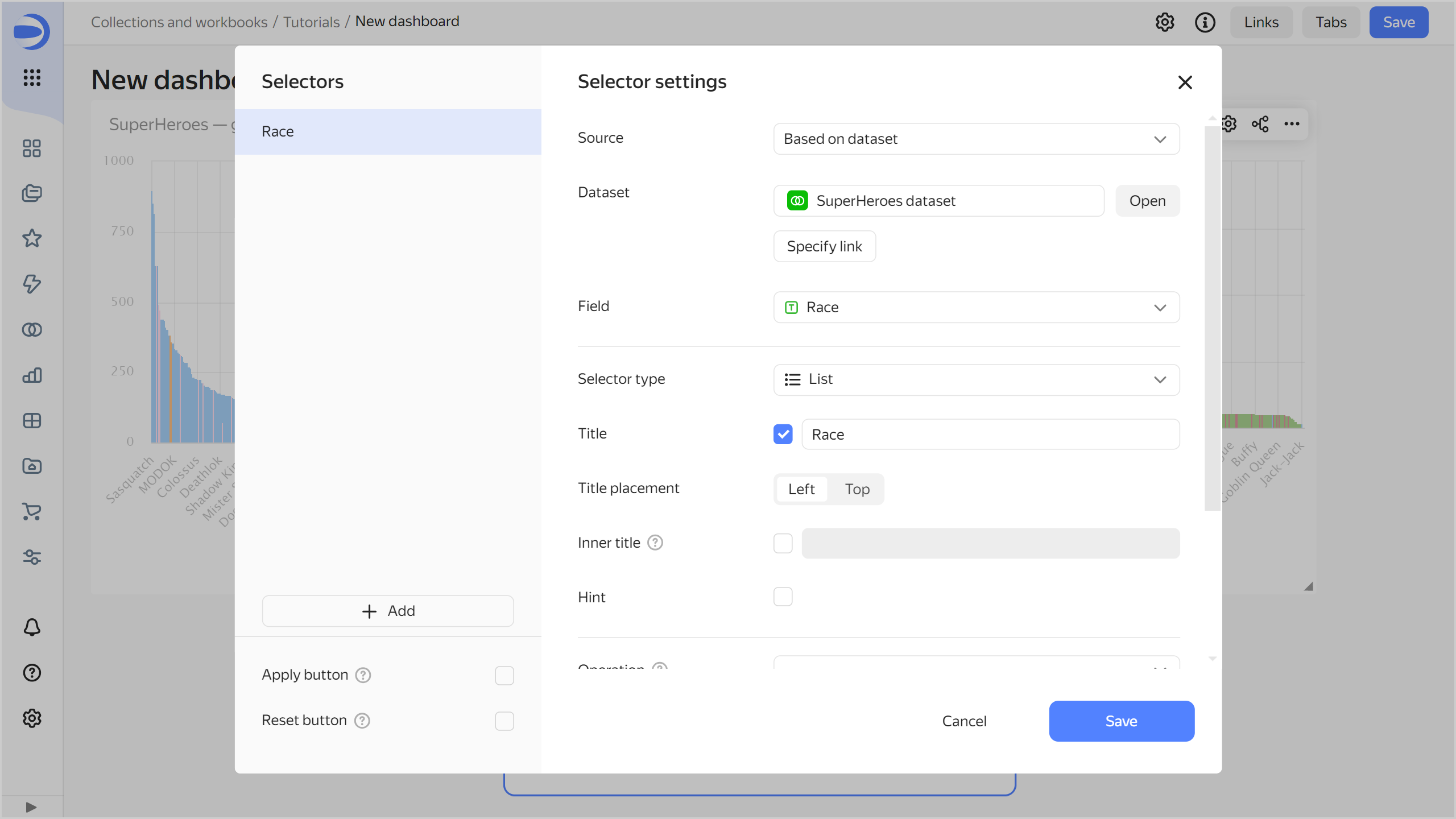Open sidebar gear settings icon
The width and height of the screenshot is (1456, 819).
tap(32, 718)
